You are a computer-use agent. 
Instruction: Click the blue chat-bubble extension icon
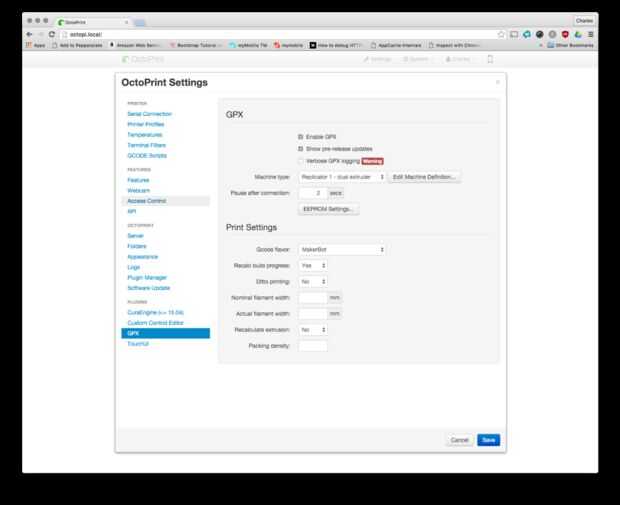click(527, 34)
